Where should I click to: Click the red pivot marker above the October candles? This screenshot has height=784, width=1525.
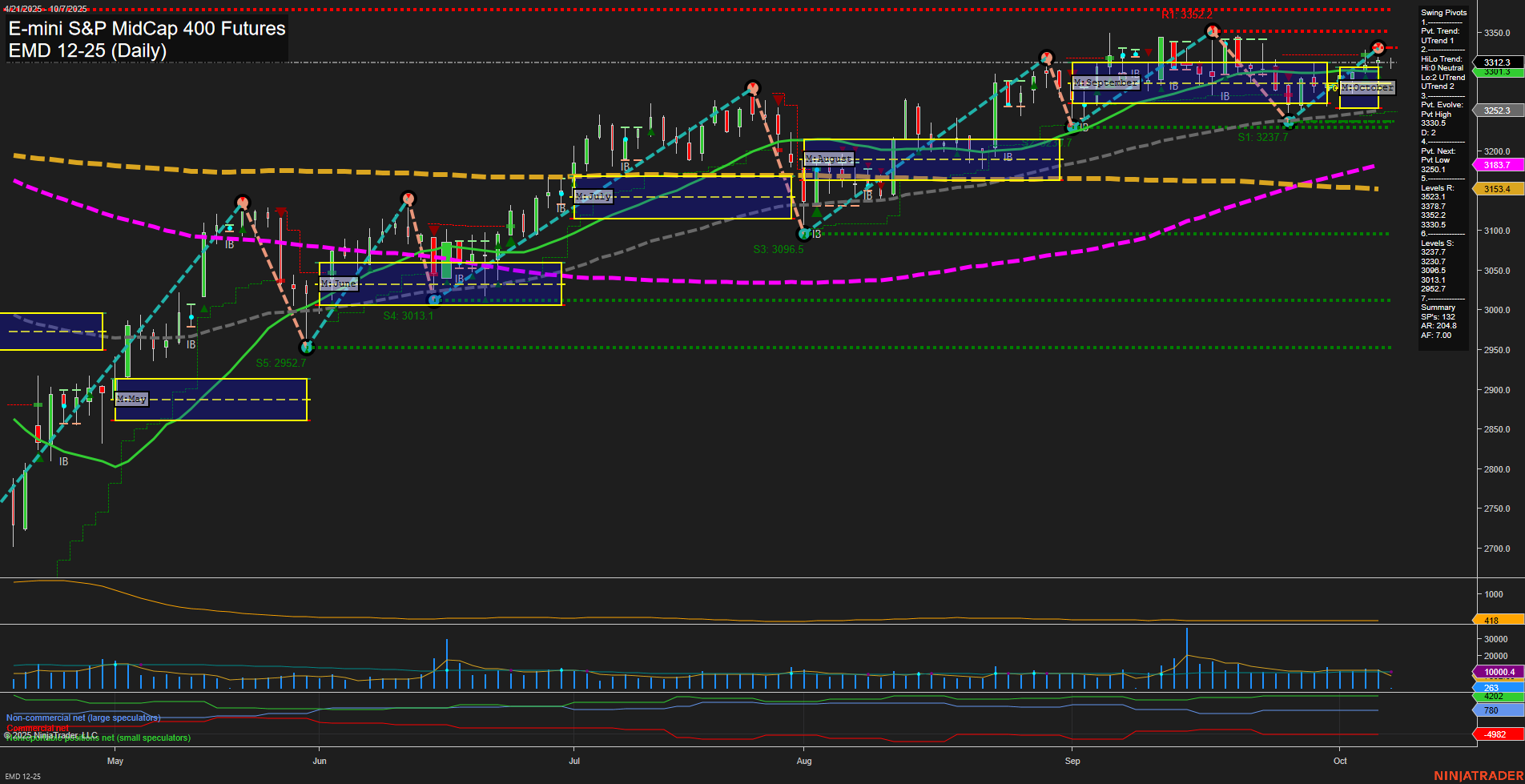coord(1378,47)
